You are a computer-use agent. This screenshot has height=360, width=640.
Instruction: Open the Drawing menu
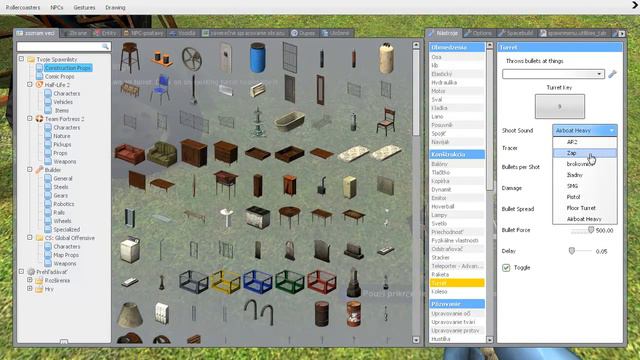115,7
